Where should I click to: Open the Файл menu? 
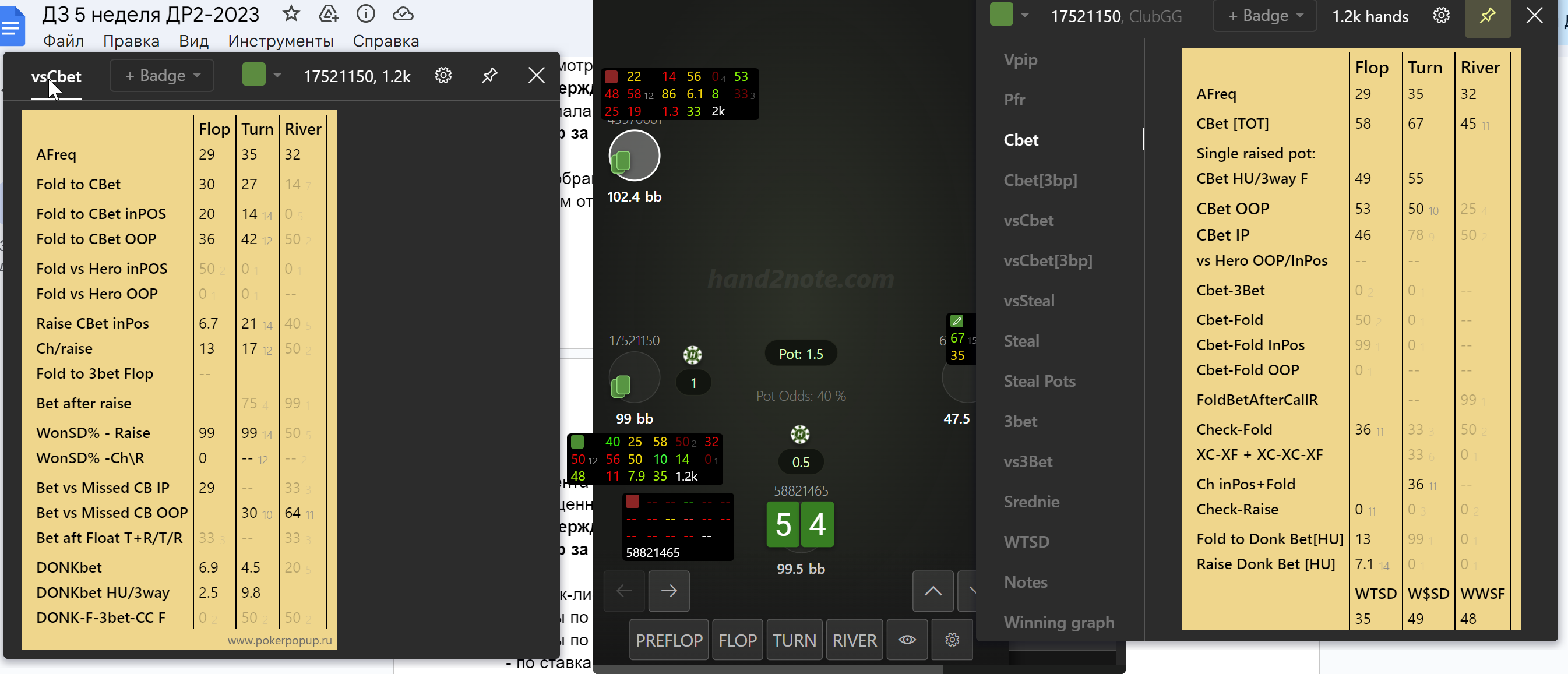click(x=64, y=41)
